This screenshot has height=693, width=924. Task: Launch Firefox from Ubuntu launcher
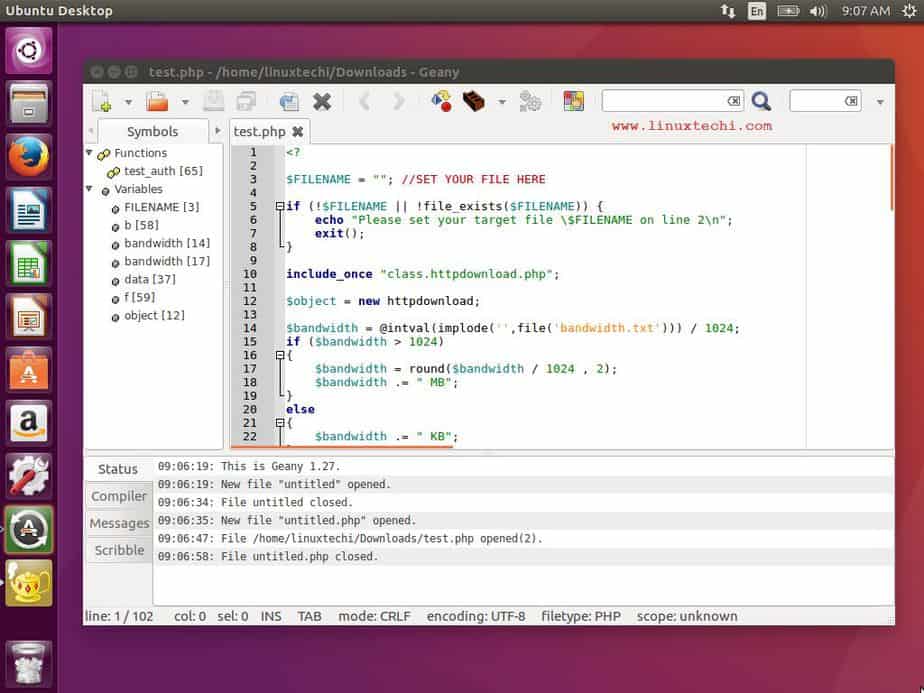point(28,157)
